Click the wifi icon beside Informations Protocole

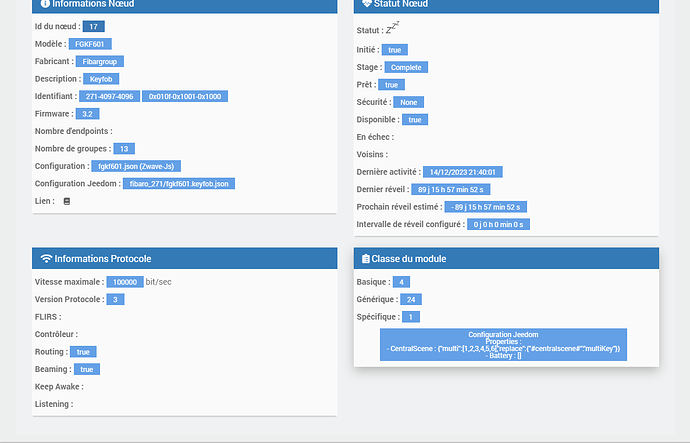coord(46,258)
